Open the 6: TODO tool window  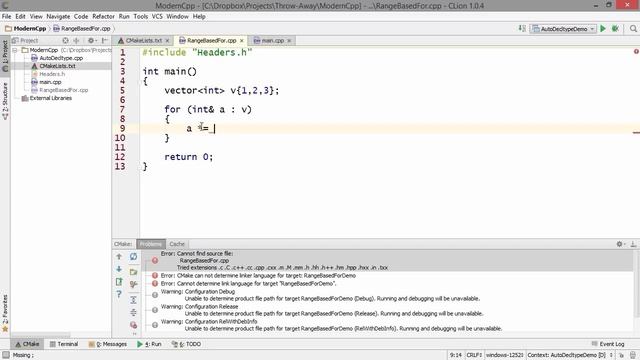point(186,344)
